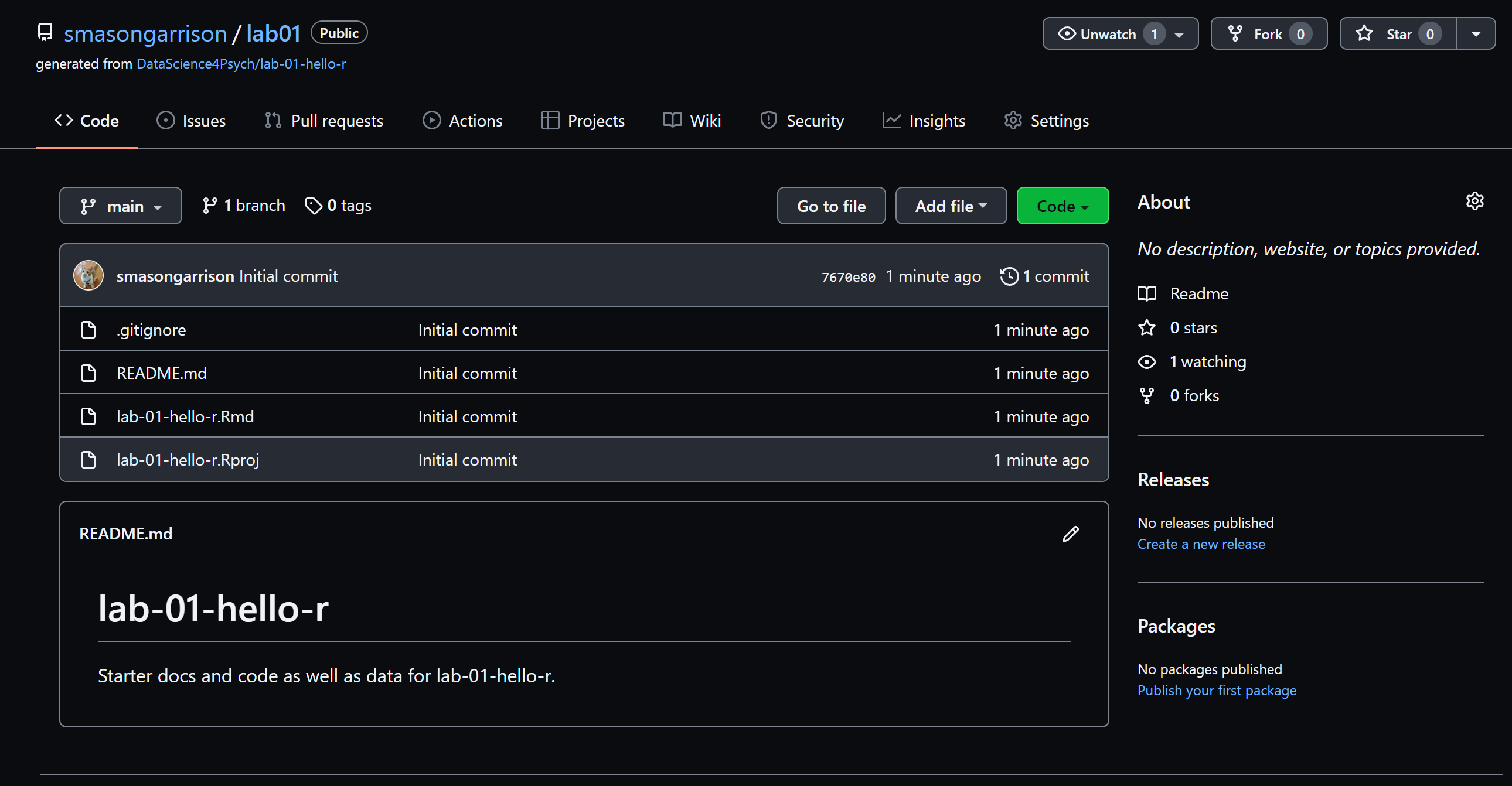Click the branch icon showing 1 branch
The image size is (1512, 786).
[210, 206]
